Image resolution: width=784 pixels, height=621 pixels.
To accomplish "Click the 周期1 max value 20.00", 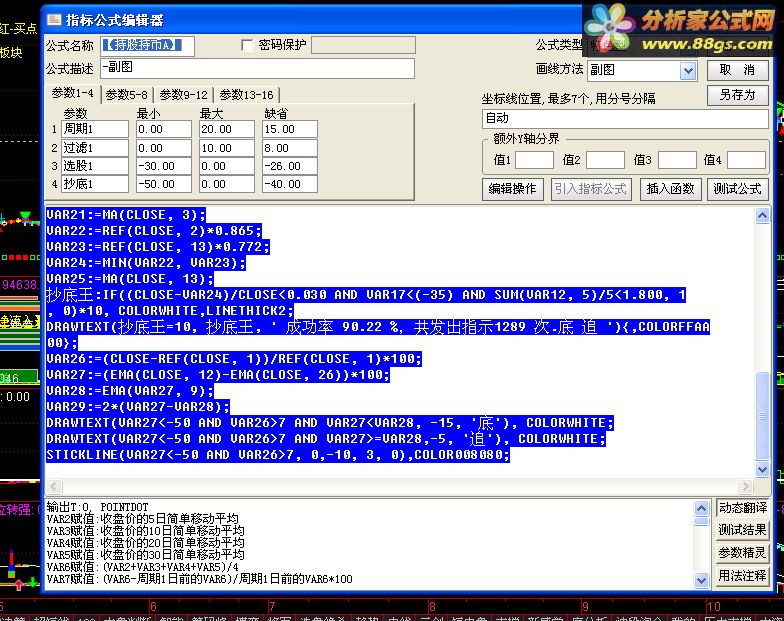I will pos(227,129).
